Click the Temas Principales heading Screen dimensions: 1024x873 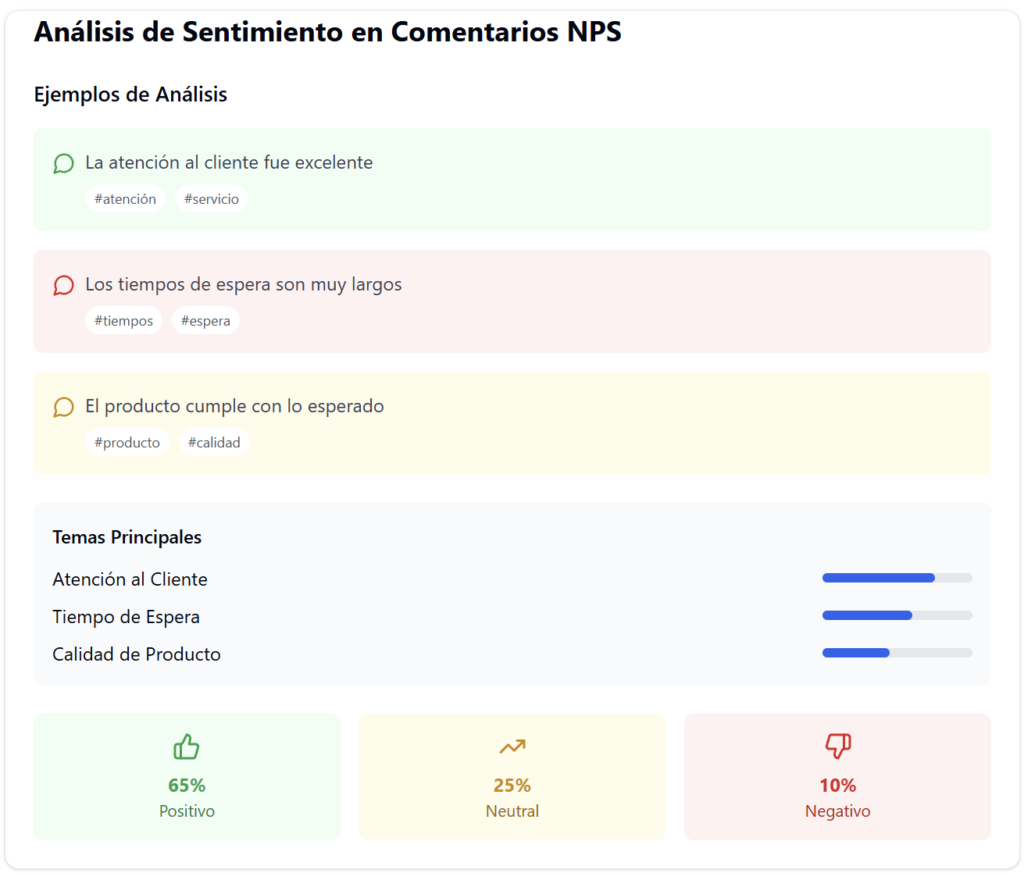pyautogui.click(x=127, y=537)
